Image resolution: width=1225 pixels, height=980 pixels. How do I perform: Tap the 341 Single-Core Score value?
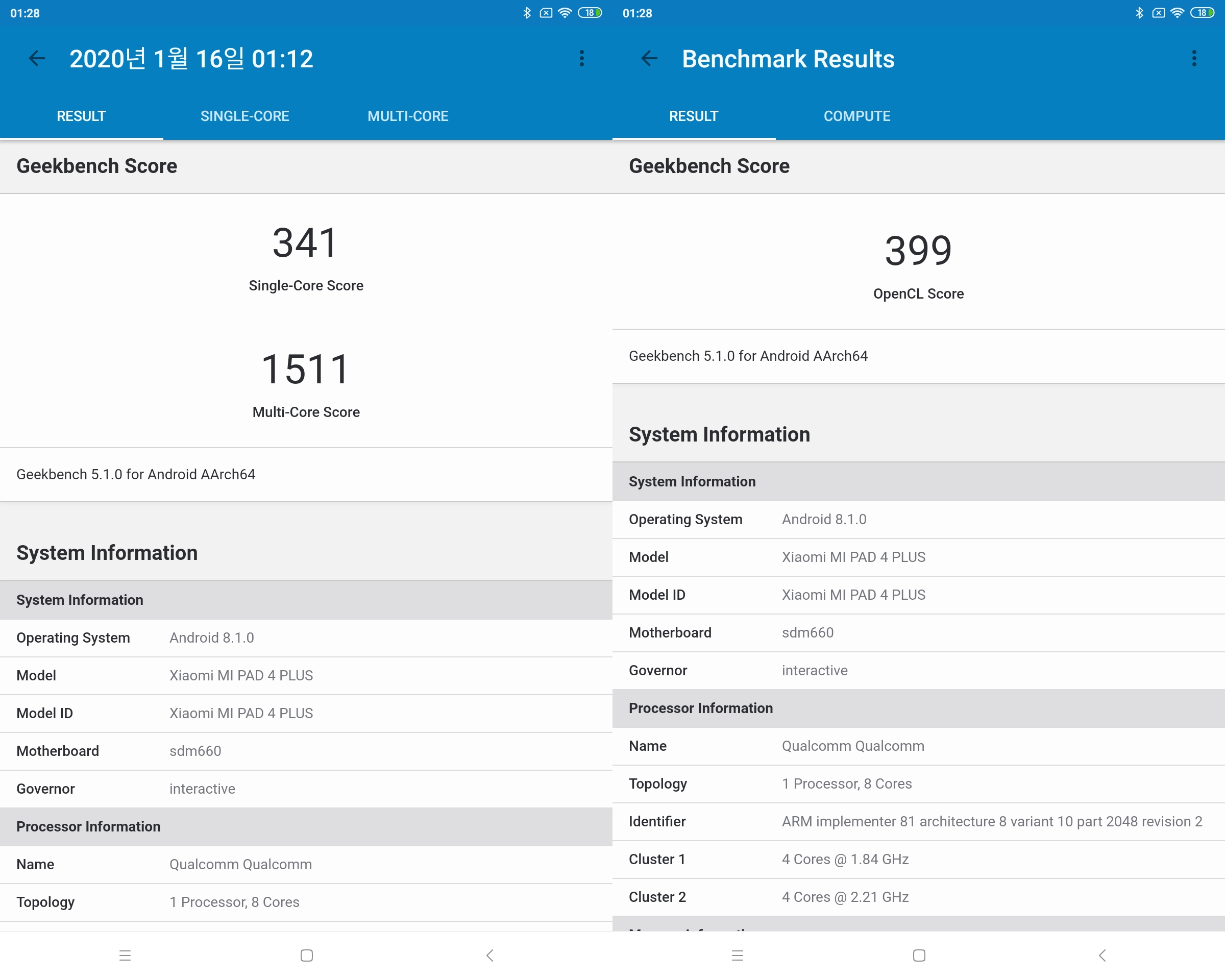(306, 243)
